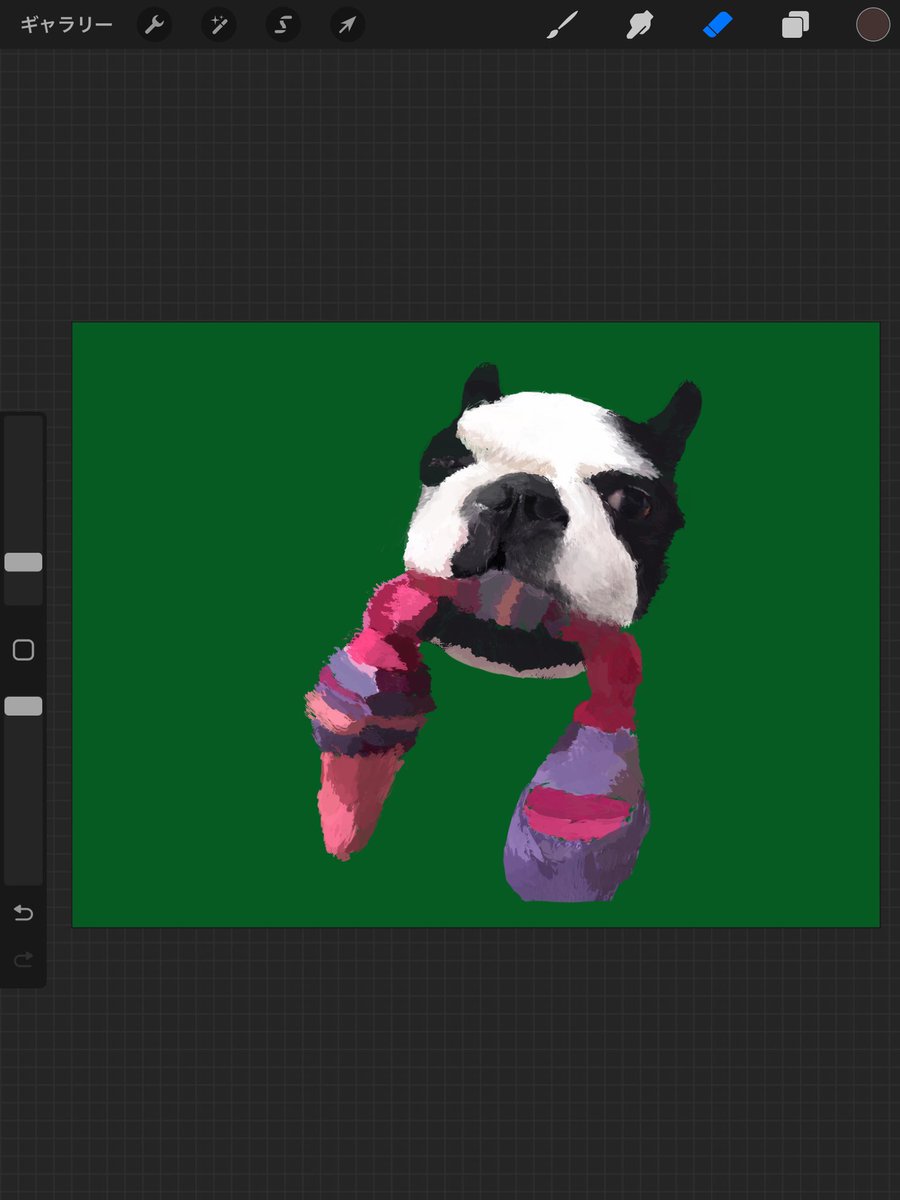
Task: Open the Layers panel
Action: click(x=795, y=25)
